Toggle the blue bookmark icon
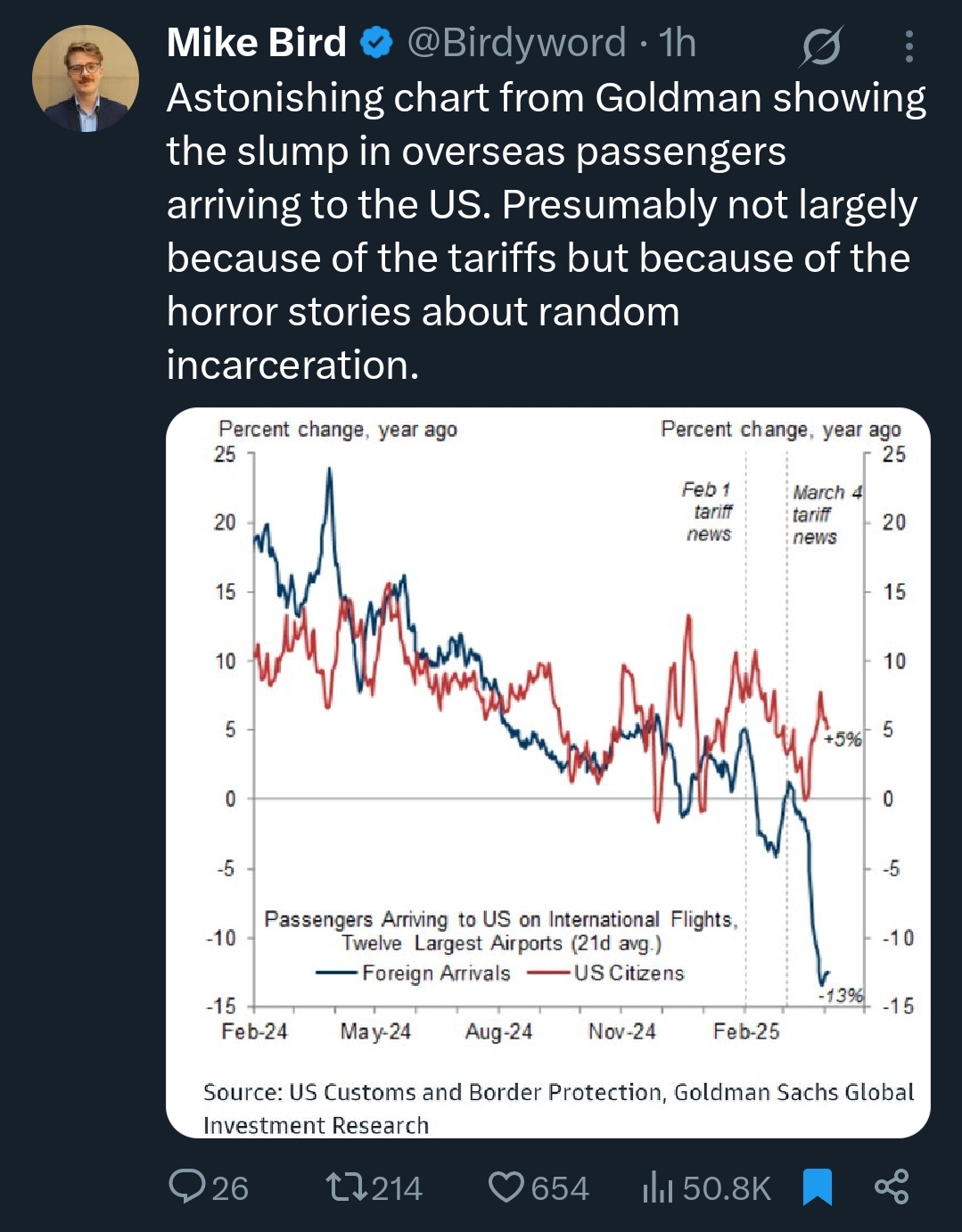The height and width of the screenshot is (1232, 962). (817, 1187)
